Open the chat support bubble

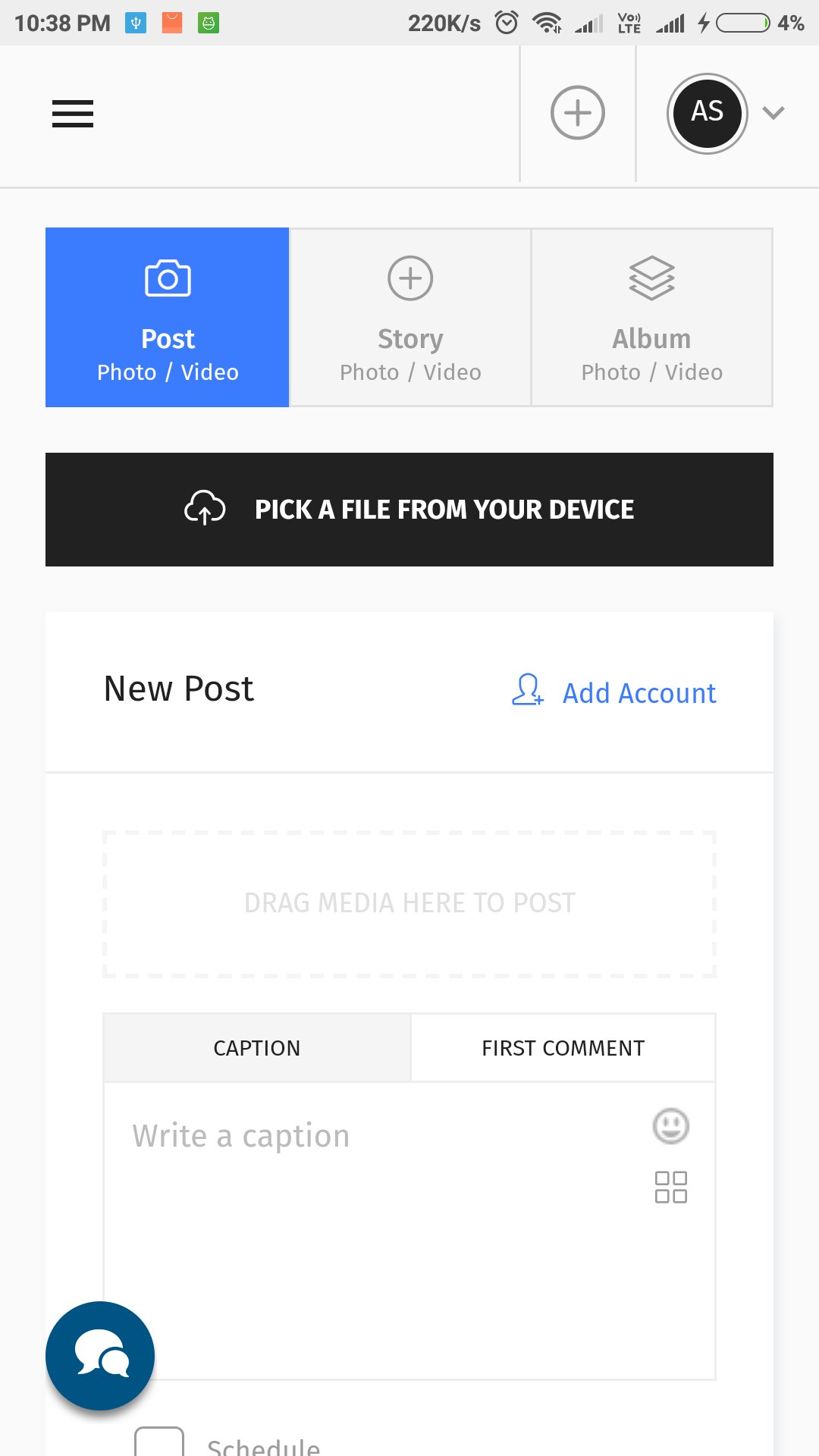(100, 1356)
